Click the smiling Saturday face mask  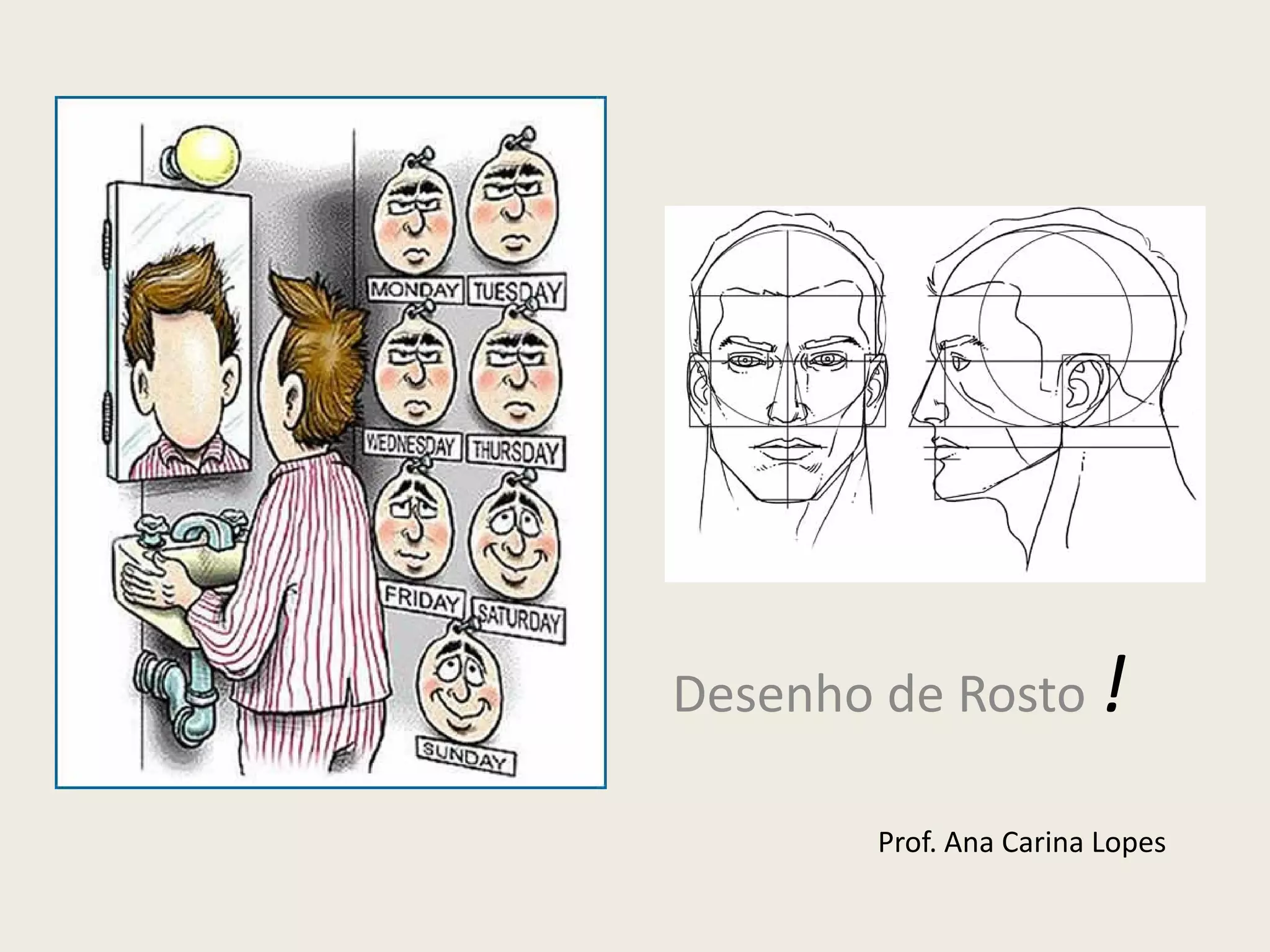(x=513, y=542)
